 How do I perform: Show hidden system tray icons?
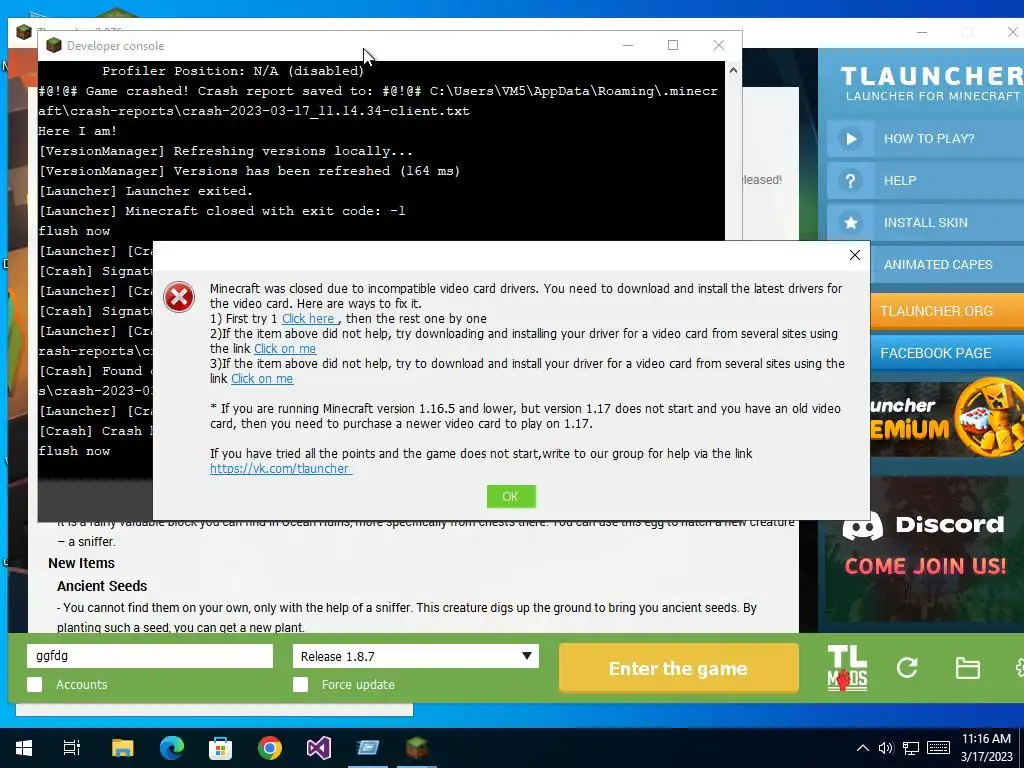(863, 748)
